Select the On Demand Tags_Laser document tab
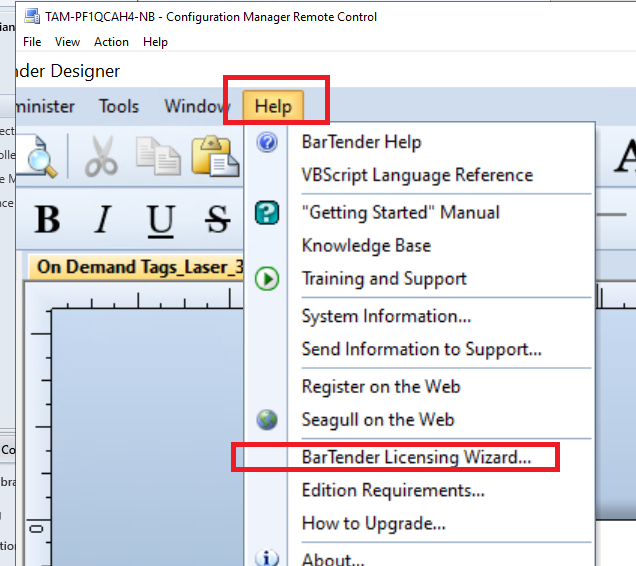The image size is (636, 566). (x=136, y=267)
